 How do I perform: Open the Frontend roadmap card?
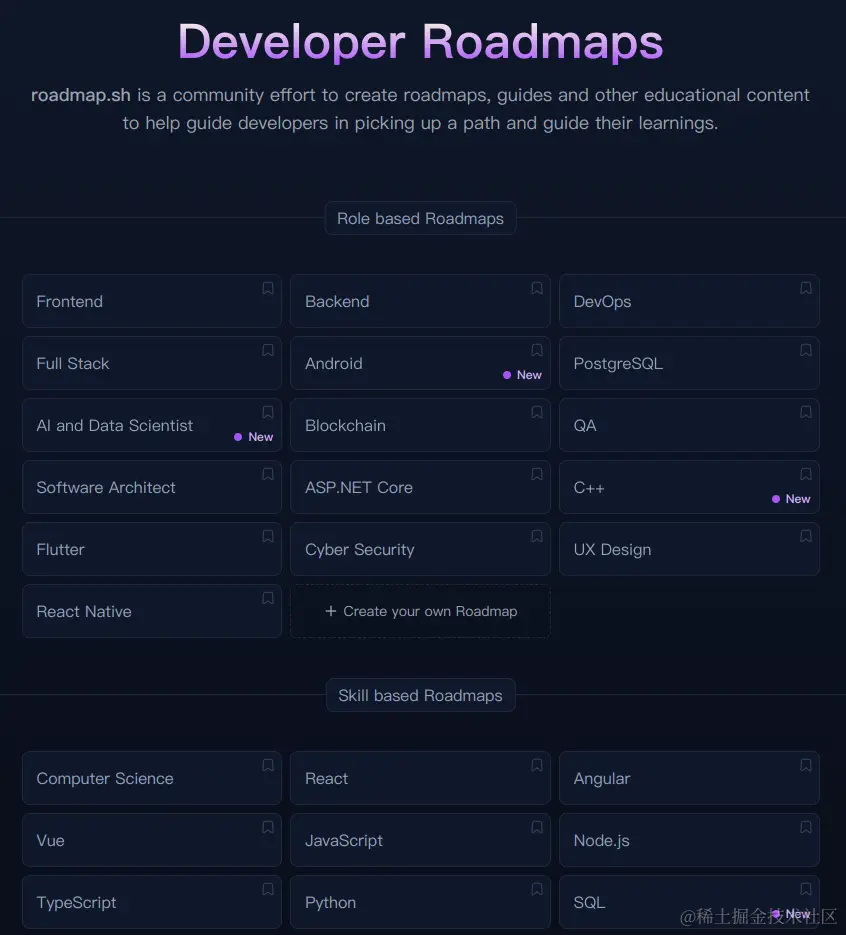(x=151, y=301)
